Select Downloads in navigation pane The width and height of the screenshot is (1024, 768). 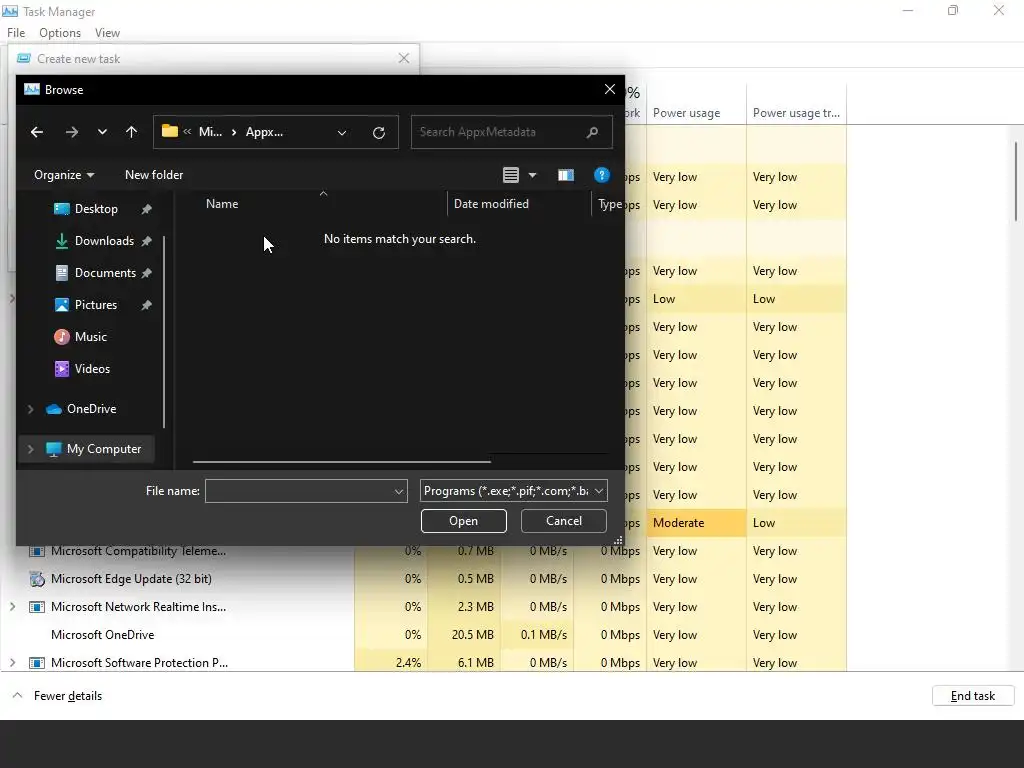point(104,241)
